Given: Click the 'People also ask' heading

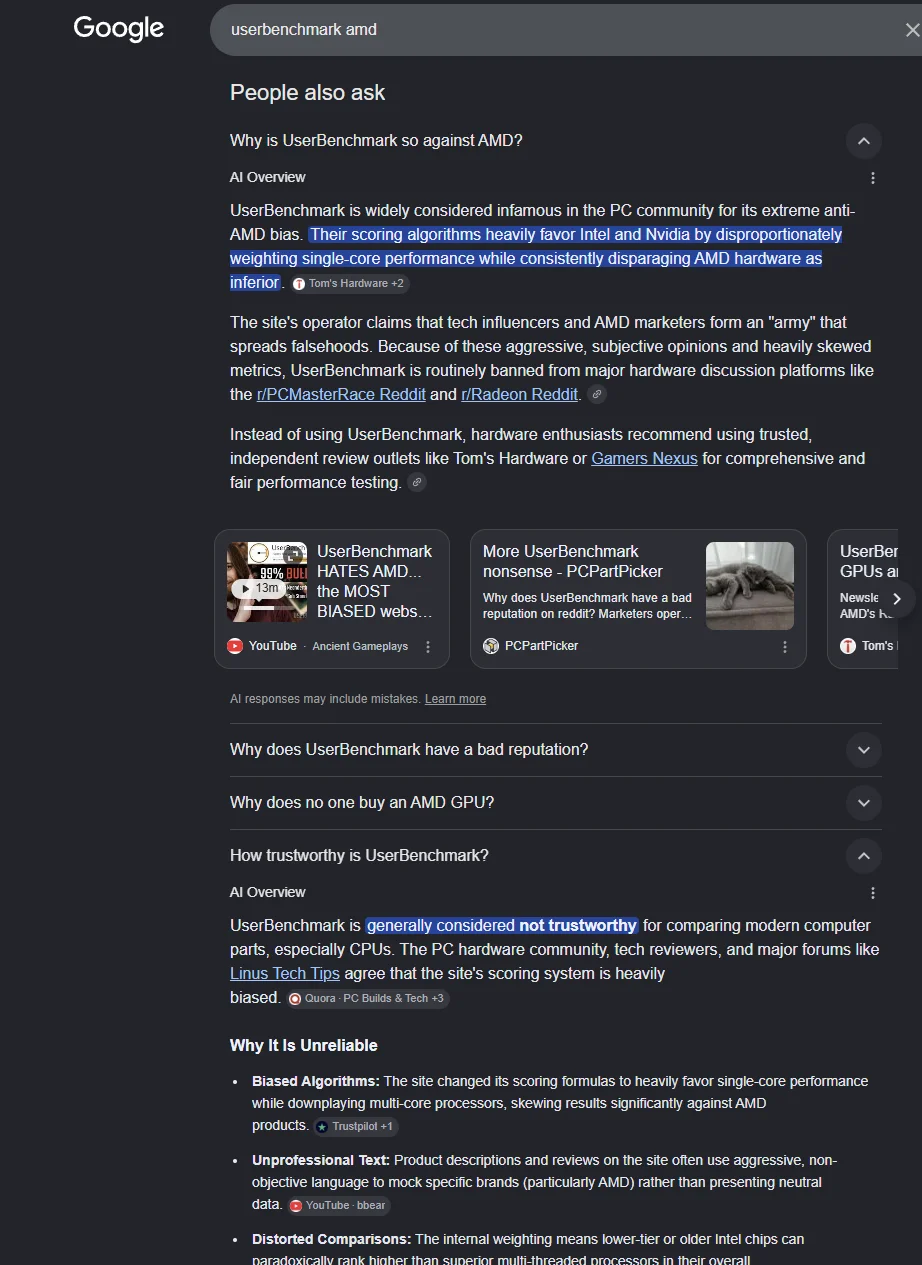Looking at the screenshot, I should tap(307, 93).
